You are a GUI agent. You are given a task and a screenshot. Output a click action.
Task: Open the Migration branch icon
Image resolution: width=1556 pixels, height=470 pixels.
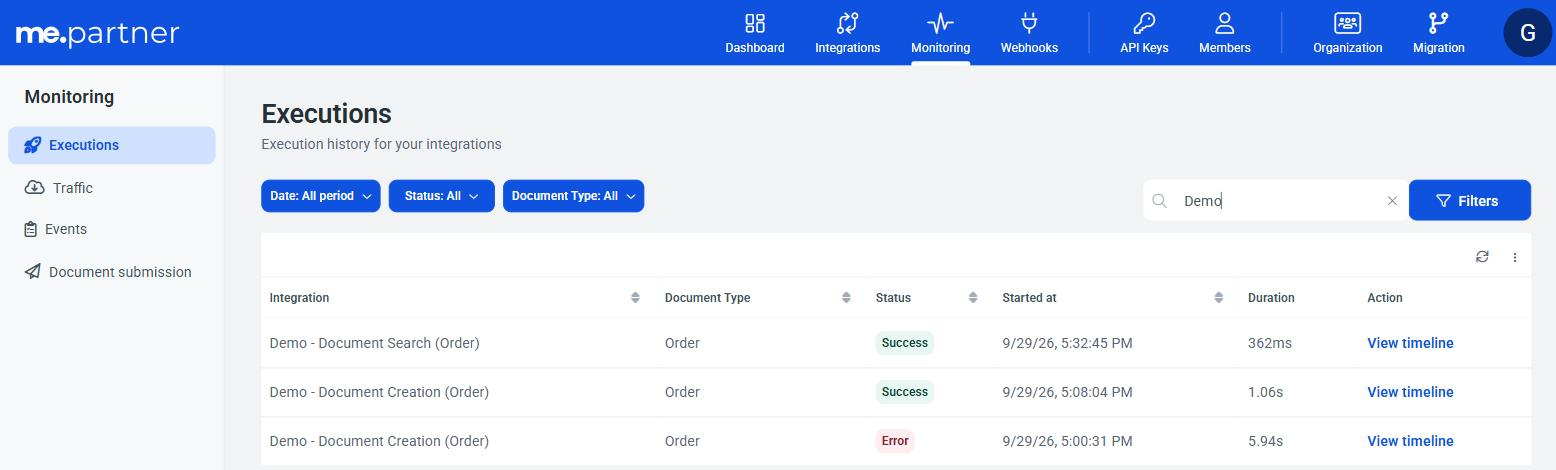(x=1439, y=23)
